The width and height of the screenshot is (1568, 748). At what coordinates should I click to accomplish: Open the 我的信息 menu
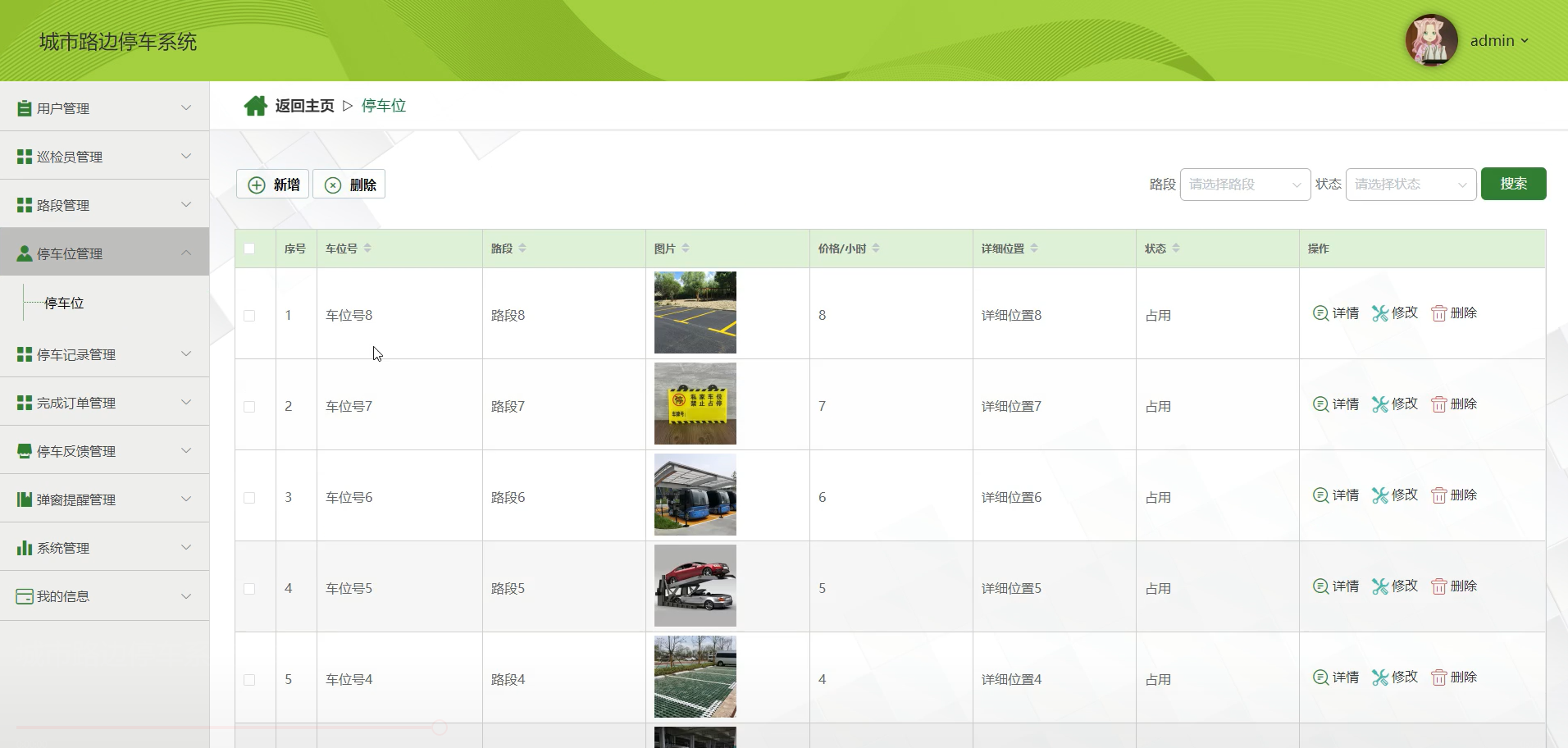pyautogui.click(x=104, y=596)
